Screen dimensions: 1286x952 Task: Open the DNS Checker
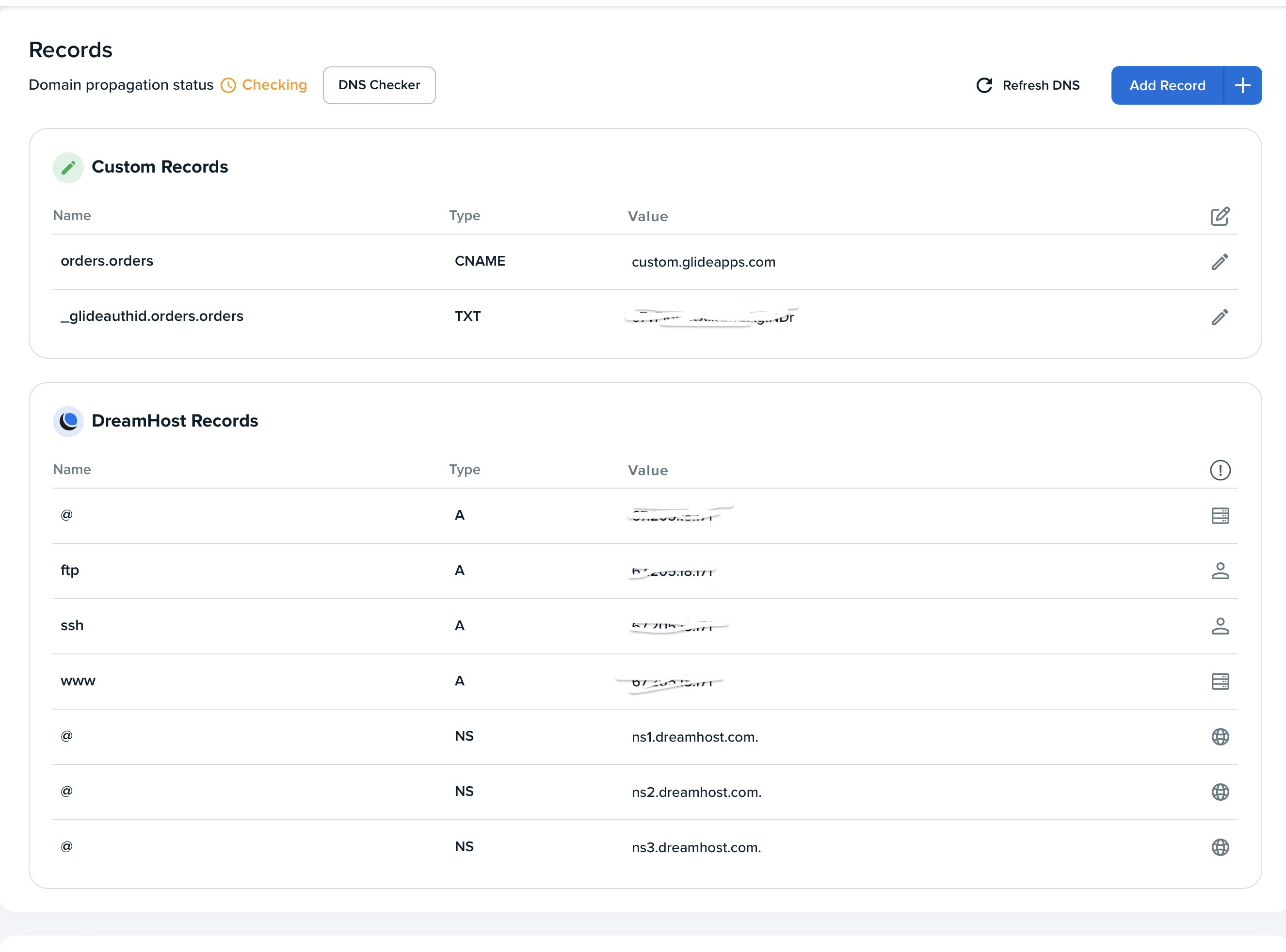[x=379, y=85]
